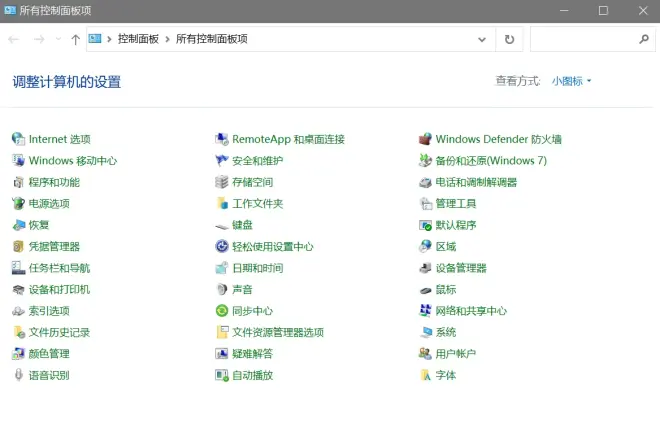The width and height of the screenshot is (660, 432).
Task: Click the 恢复 icon
Action: click(18, 225)
